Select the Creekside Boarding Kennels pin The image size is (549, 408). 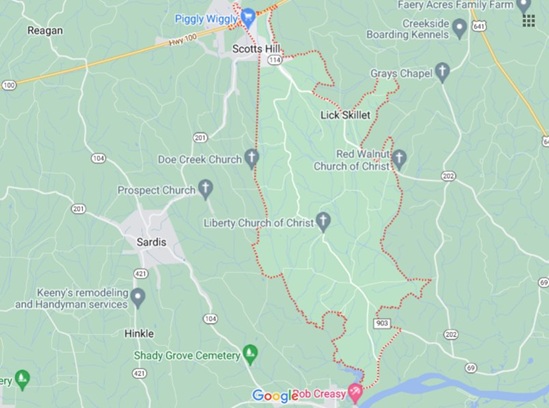(x=459, y=29)
